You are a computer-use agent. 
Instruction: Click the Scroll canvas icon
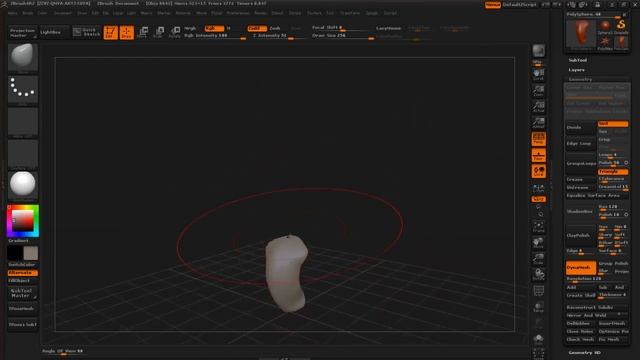pyautogui.click(x=538, y=74)
